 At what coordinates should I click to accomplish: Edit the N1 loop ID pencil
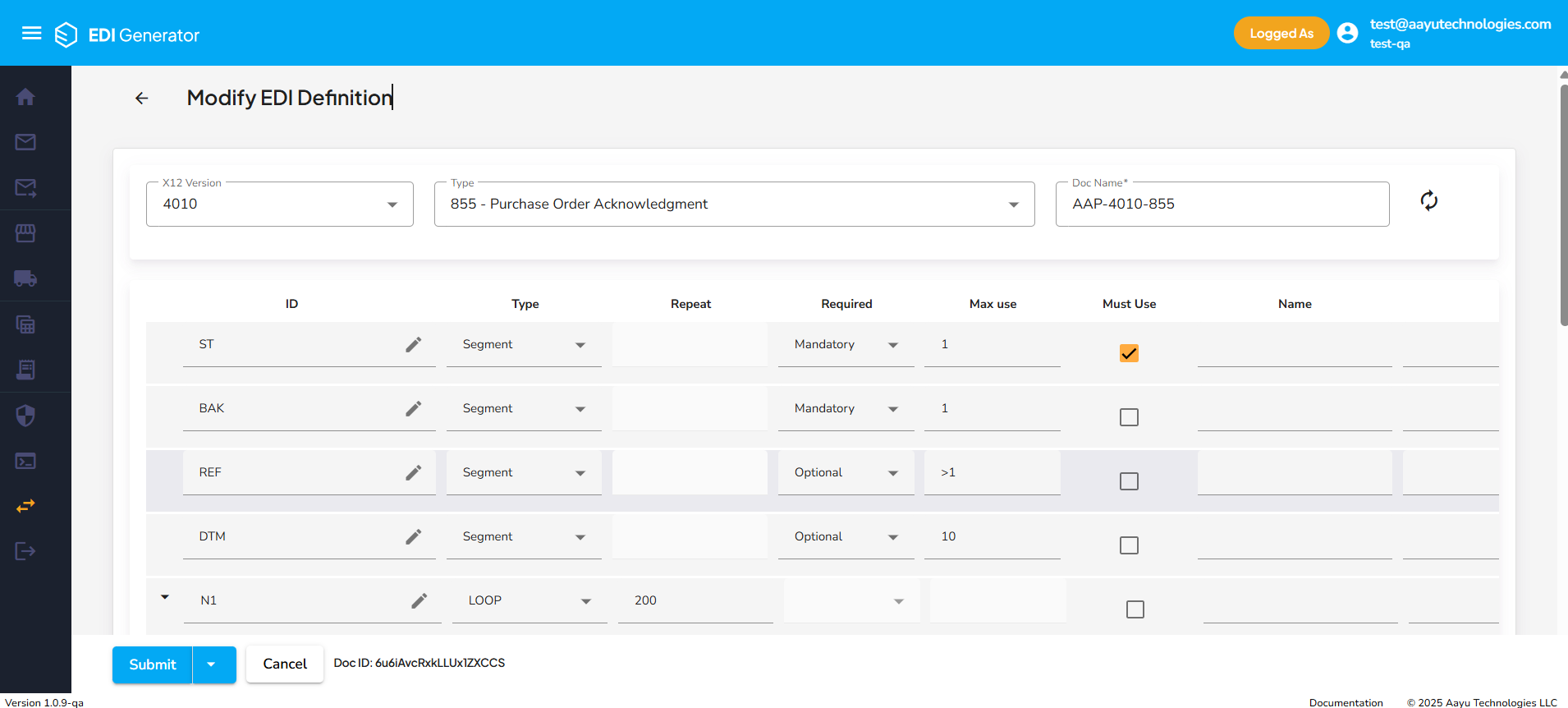(x=420, y=600)
